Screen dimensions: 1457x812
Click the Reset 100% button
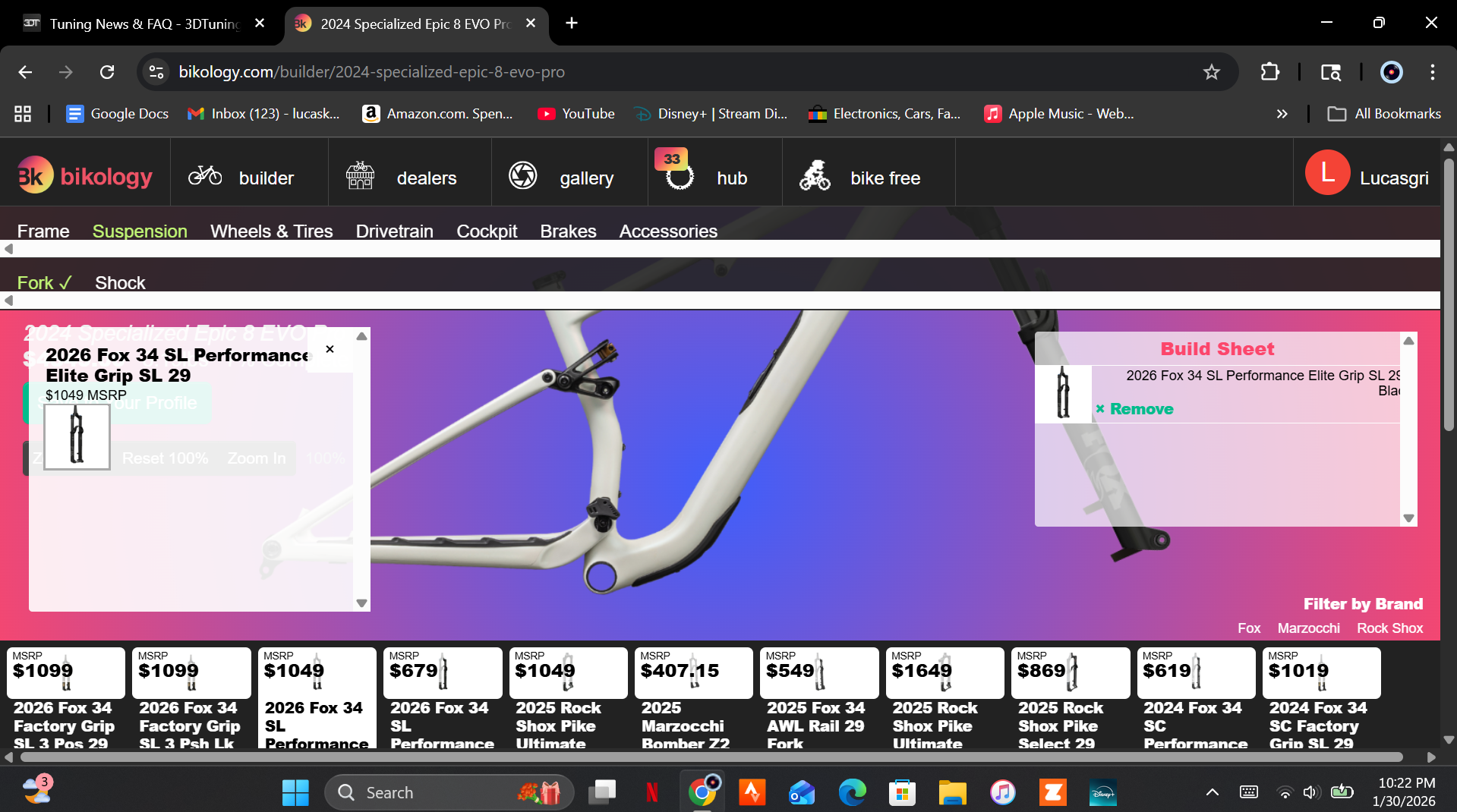[x=166, y=458]
